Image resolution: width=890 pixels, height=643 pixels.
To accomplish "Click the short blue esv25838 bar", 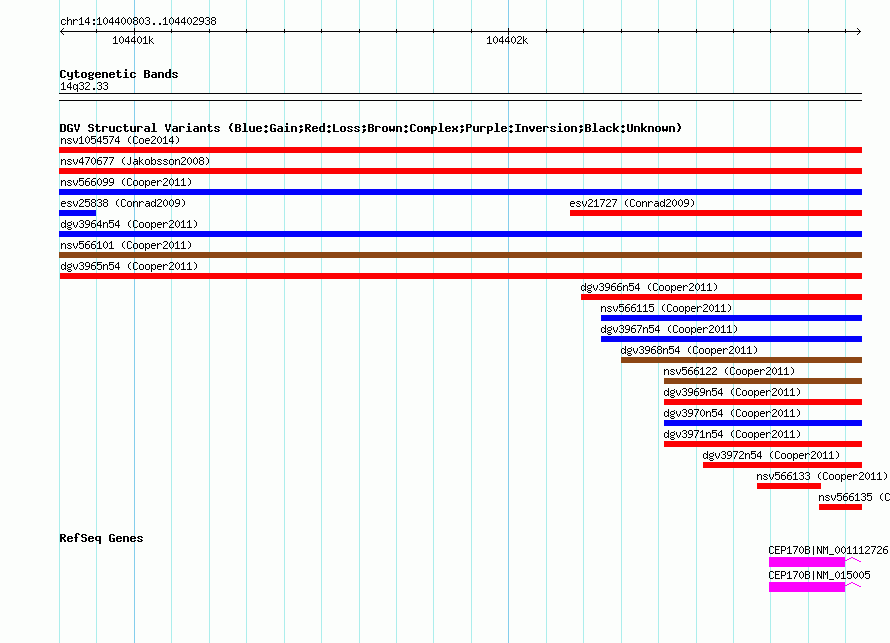I will pos(78,213).
